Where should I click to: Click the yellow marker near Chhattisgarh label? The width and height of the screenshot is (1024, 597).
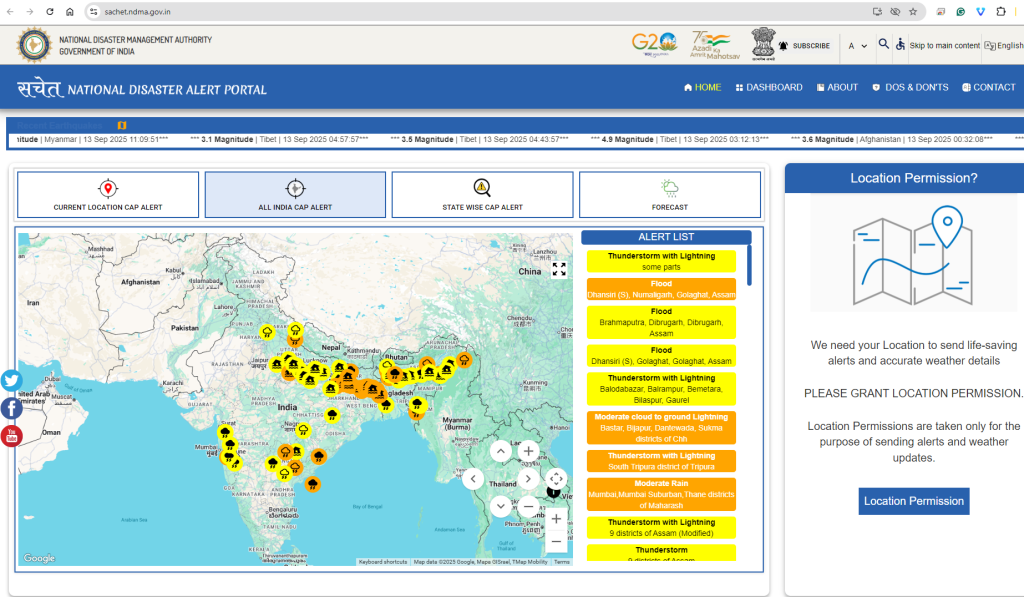click(332, 415)
